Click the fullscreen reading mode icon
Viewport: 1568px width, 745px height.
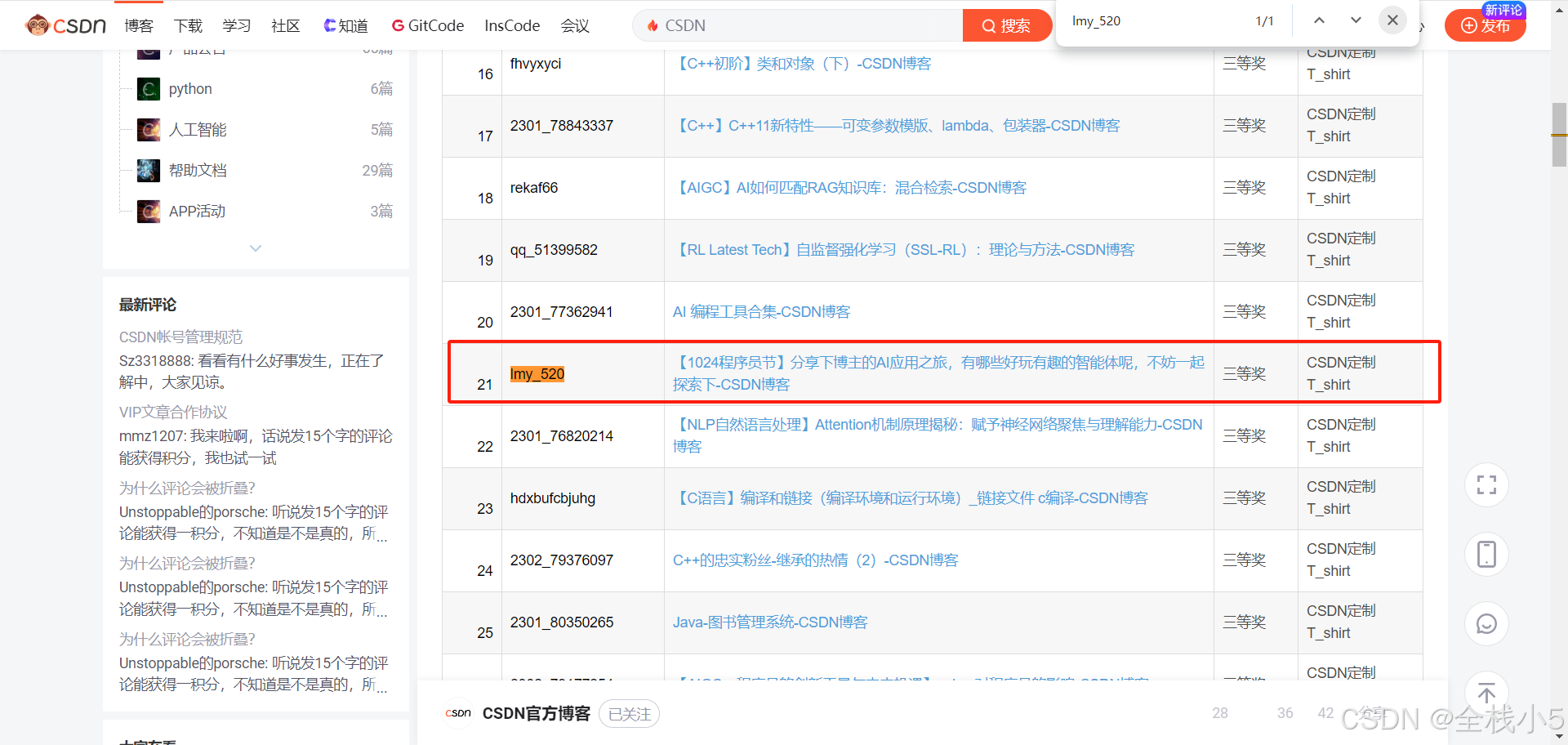coord(1486,485)
